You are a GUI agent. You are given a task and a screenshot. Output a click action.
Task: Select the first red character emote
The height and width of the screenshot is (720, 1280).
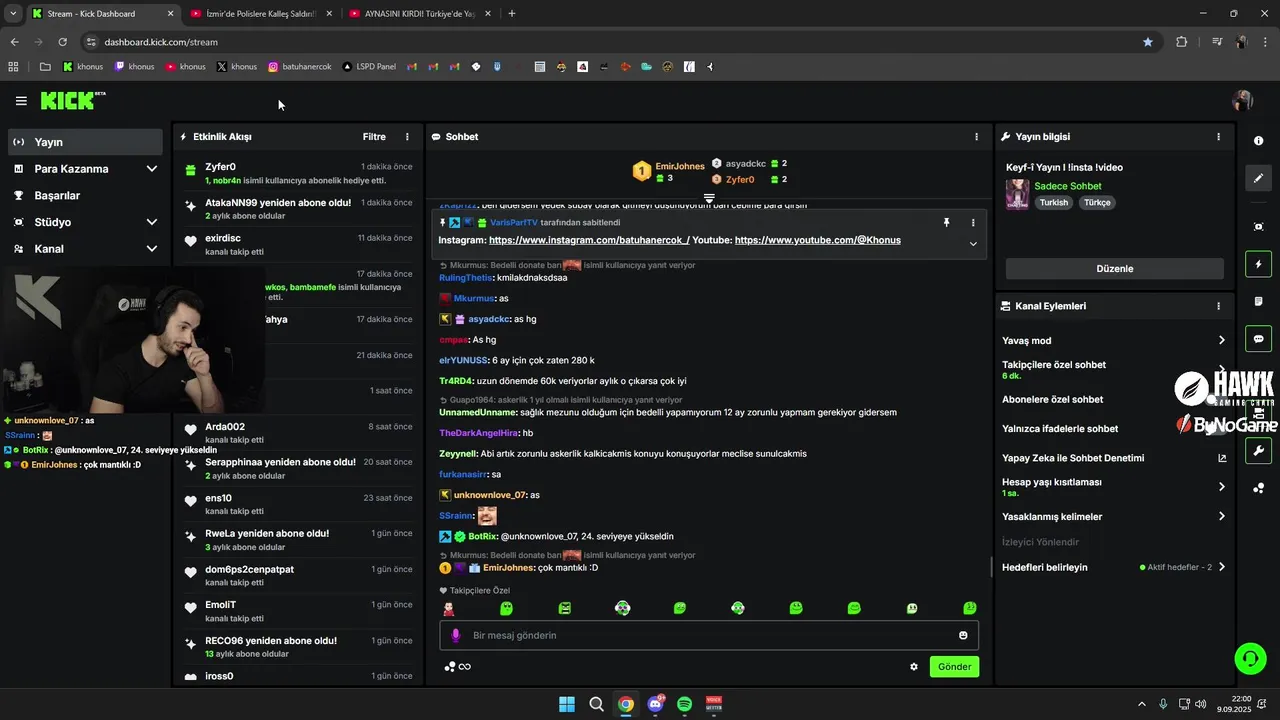click(x=449, y=608)
